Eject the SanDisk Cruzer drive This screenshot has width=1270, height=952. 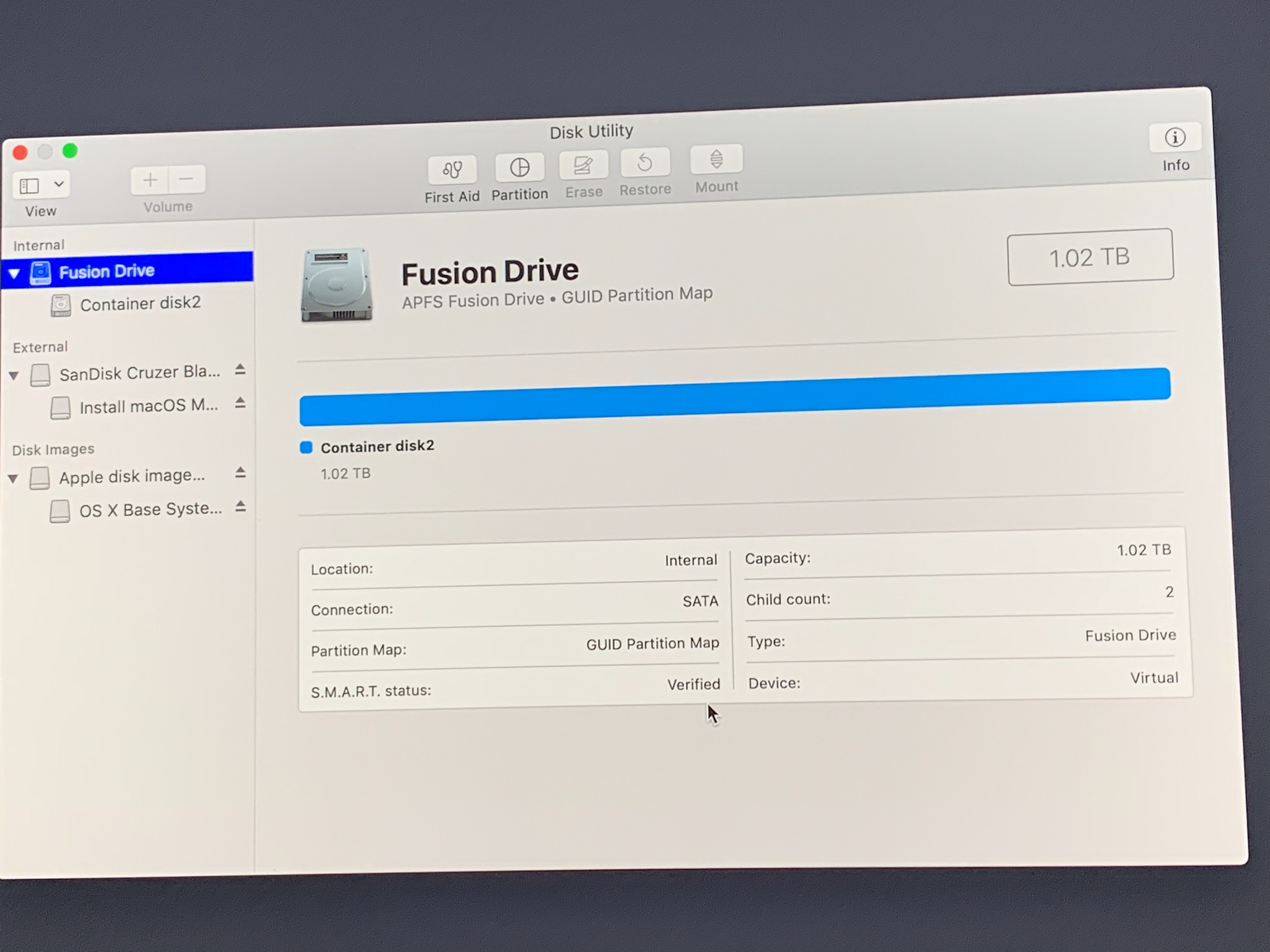241,370
